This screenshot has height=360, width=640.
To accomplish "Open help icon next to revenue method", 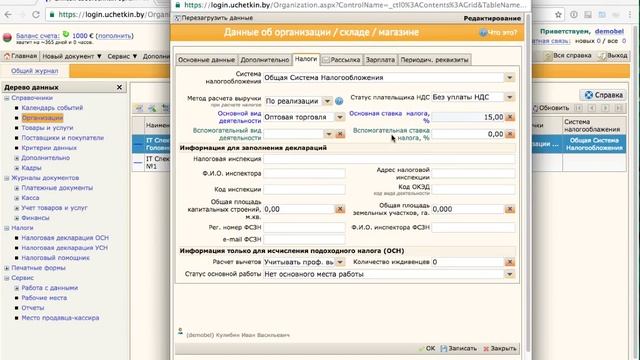I will [339, 101].
